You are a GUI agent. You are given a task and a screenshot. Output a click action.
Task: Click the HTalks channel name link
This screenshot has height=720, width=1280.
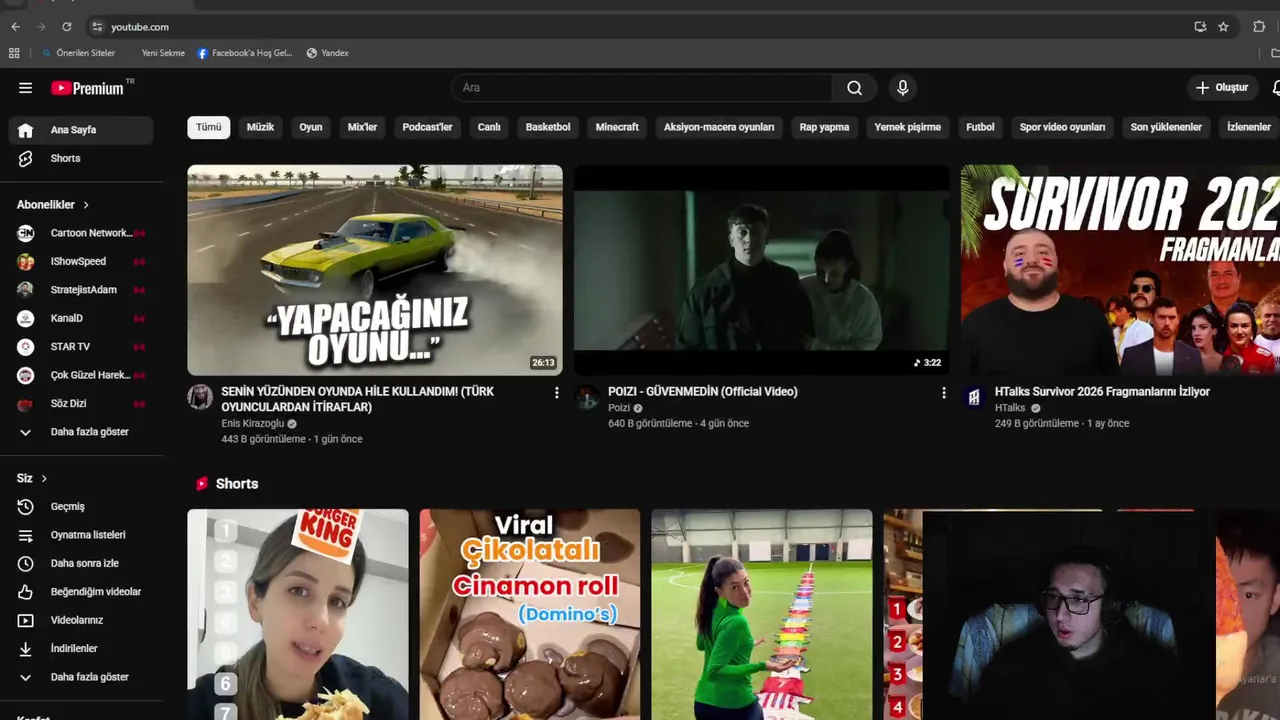[x=1010, y=408]
